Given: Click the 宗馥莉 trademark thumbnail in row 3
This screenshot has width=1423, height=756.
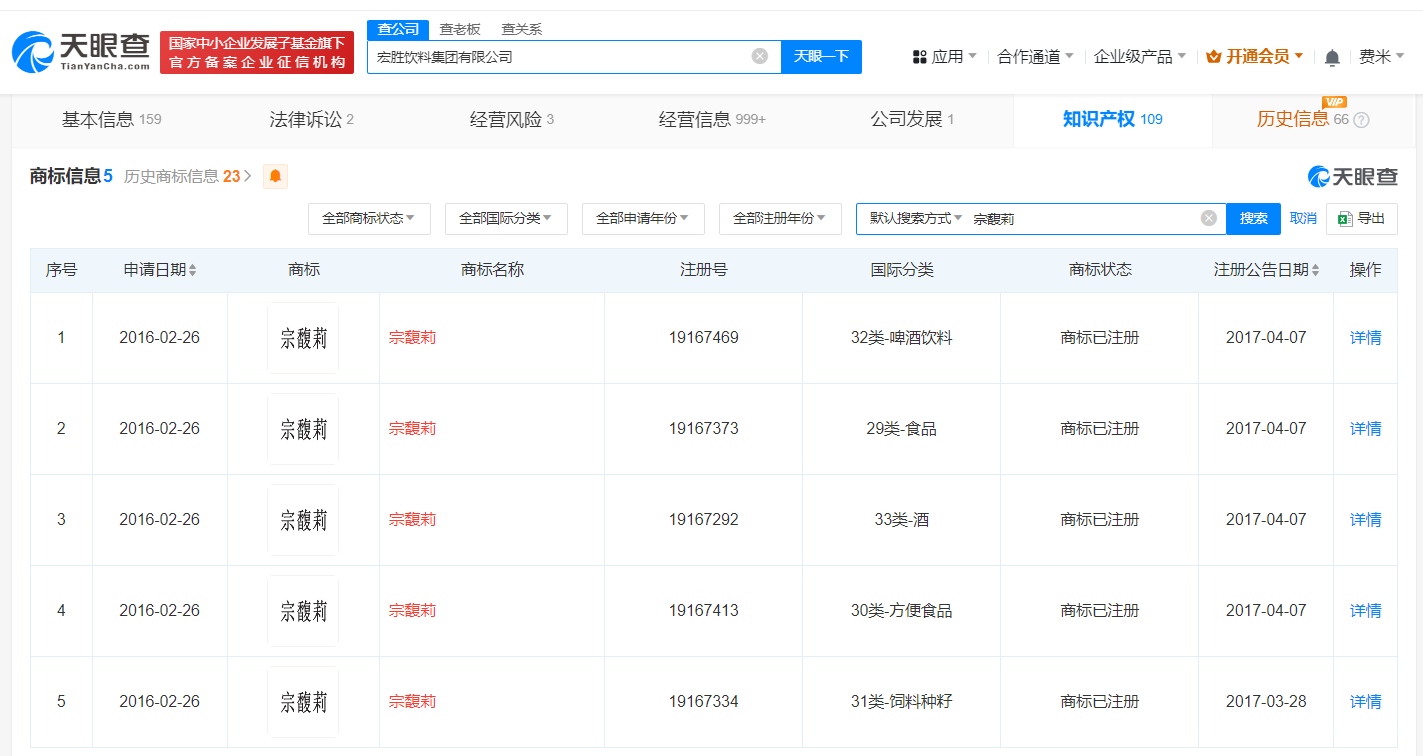Looking at the screenshot, I should (x=303, y=520).
